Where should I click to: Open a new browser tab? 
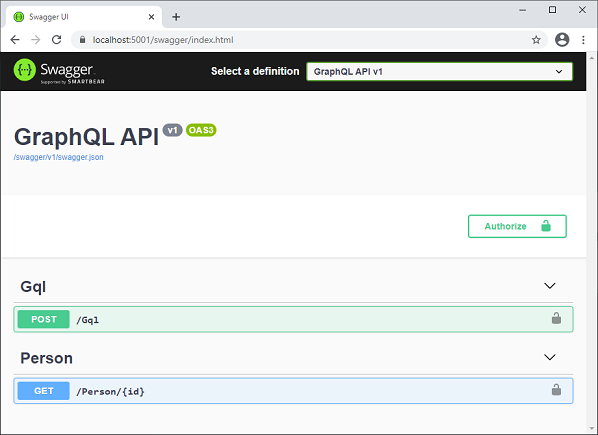click(176, 17)
